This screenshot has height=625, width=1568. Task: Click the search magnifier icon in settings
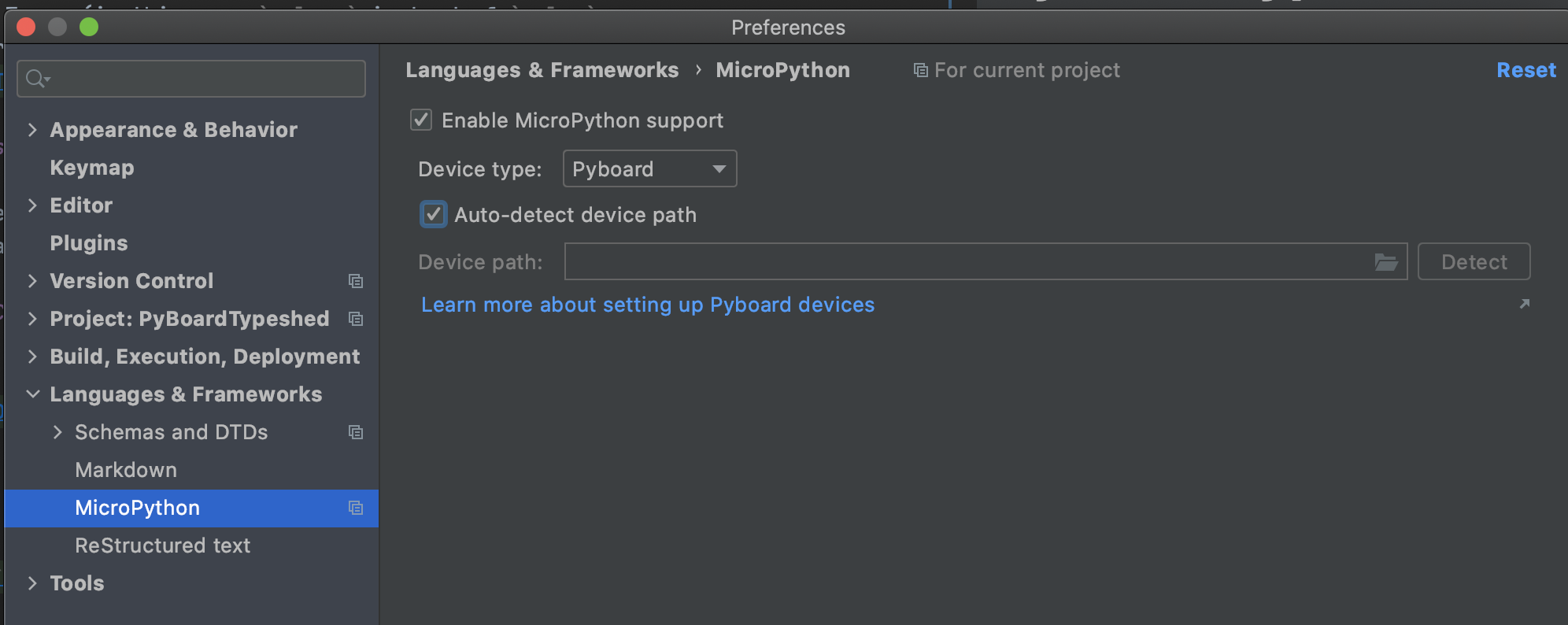(37, 79)
